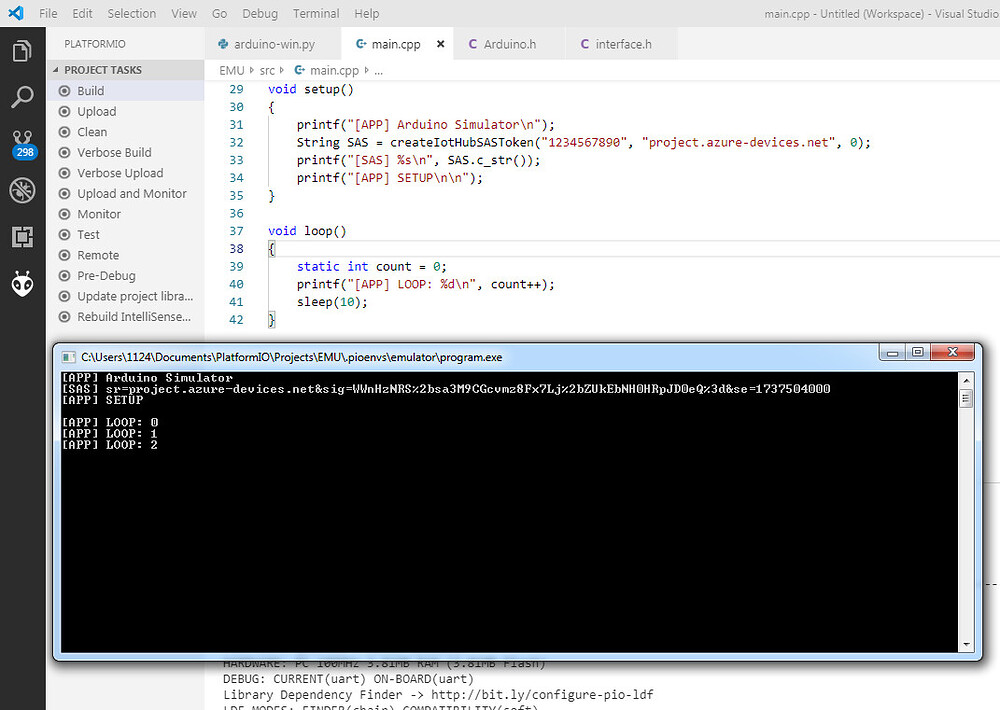Click the program.exe console title bar icon
The image size is (1000, 710).
(x=66, y=356)
